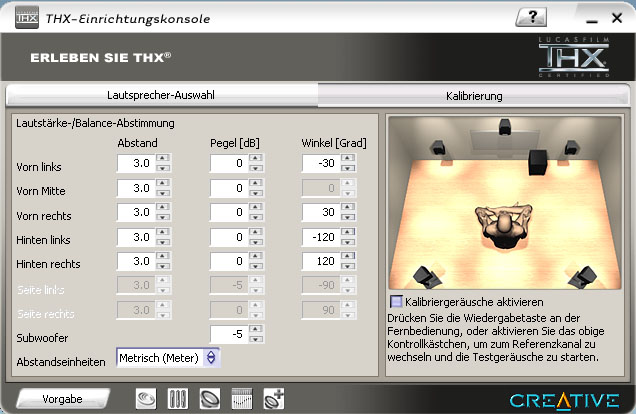This screenshot has height=414, width=636.
Task: Enable Kalibriergeräusche aktivieren checkbox
Action: pos(396,302)
